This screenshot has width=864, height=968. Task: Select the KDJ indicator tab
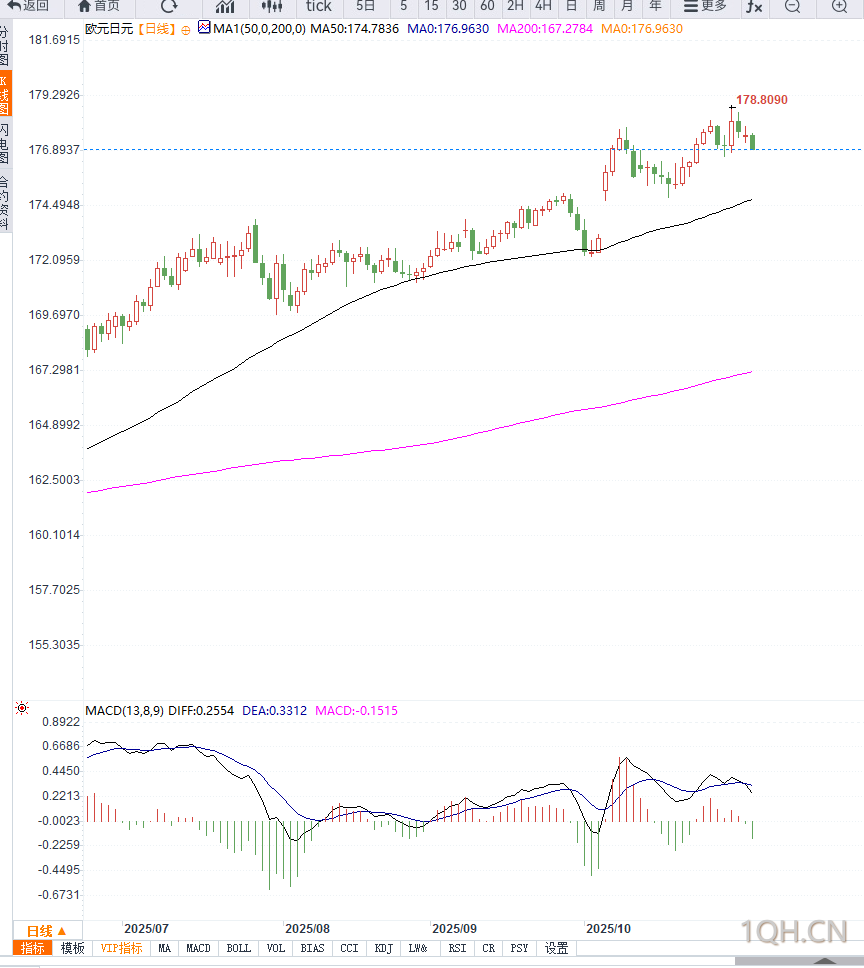pyautogui.click(x=383, y=948)
